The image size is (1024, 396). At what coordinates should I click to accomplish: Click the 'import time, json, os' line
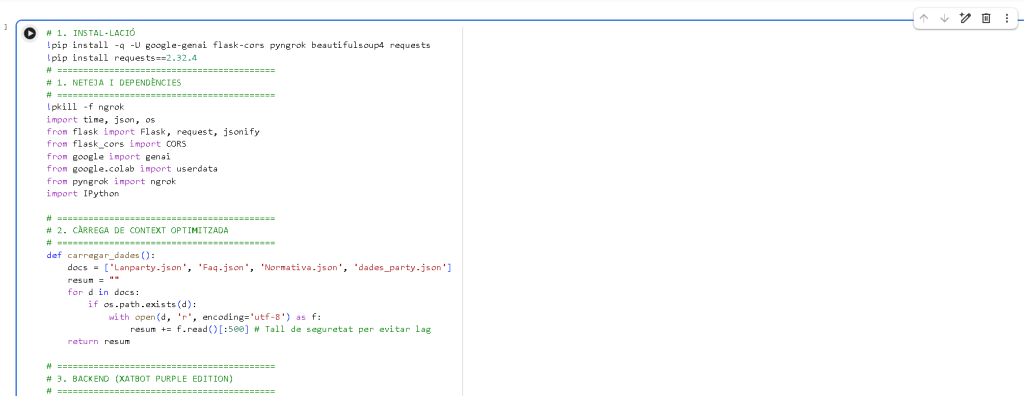click(101, 120)
